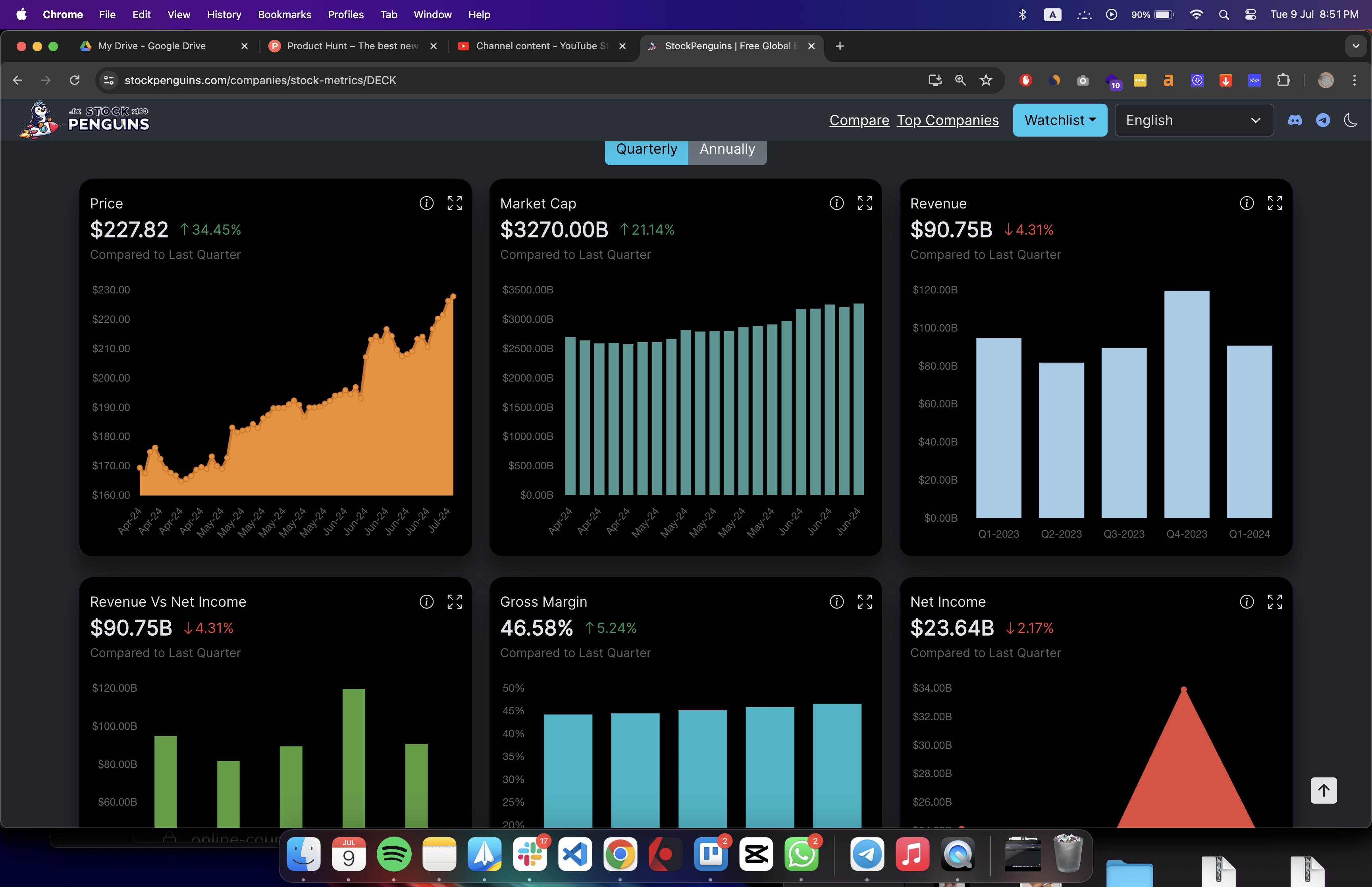Click the Market Cap value $3270.00B
This screenshot has width=1372, height=887.
pyautogui.click(x=554, y=230)
